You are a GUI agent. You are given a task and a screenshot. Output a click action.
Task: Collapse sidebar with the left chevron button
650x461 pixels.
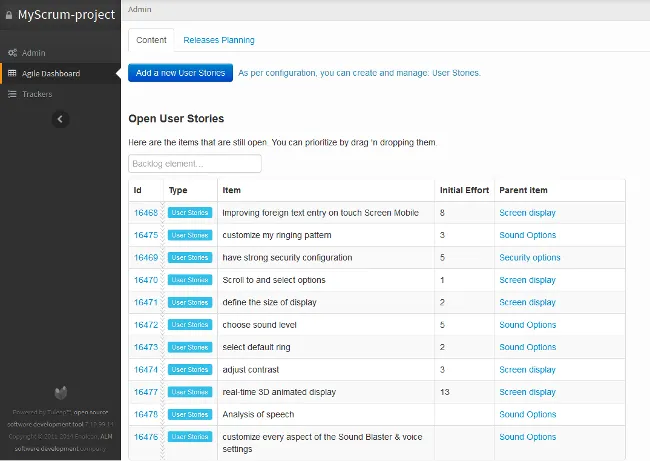pyautogui.click(x=60, y=119)
